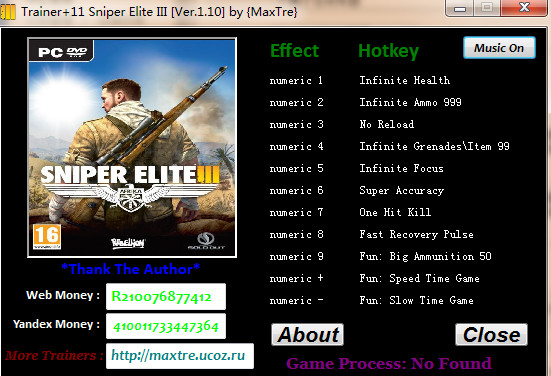Select the Infinite Health entry
This screenshot has width=551, height=376.
[404, 80]
